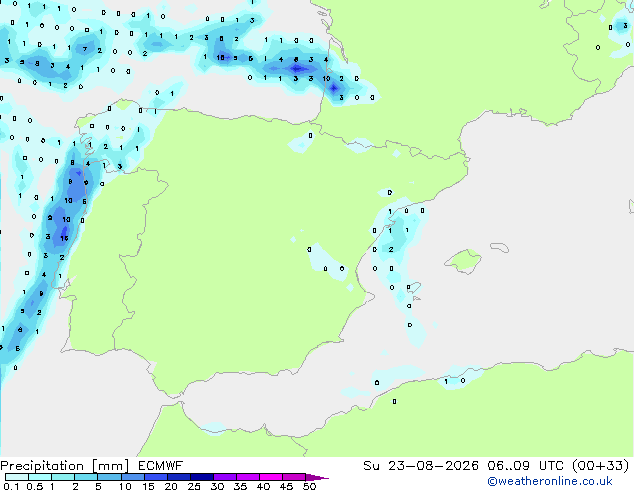Click the Mallorca island on the map

click(463, 261)
